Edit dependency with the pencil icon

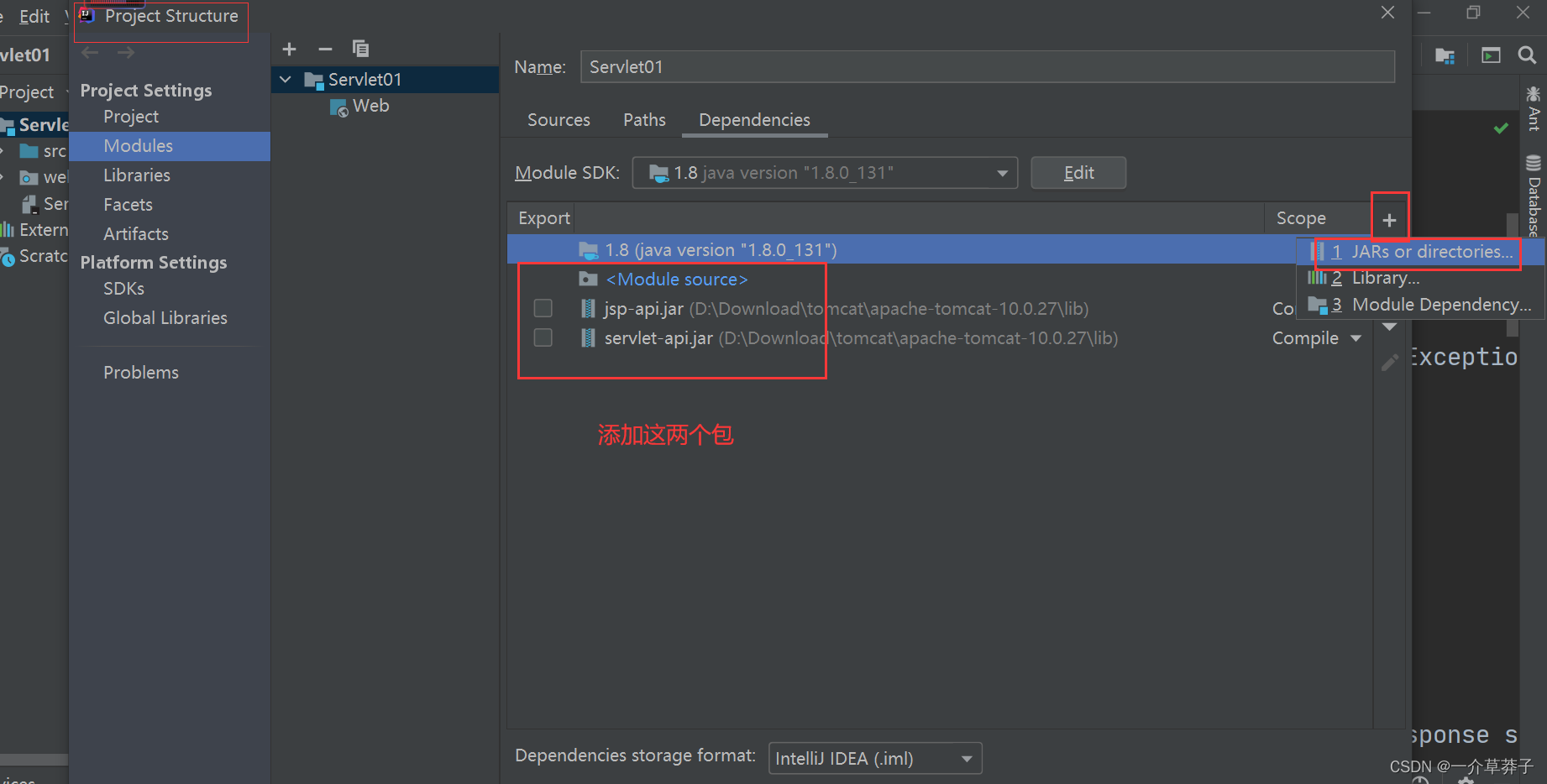(x=1390, y=362)
